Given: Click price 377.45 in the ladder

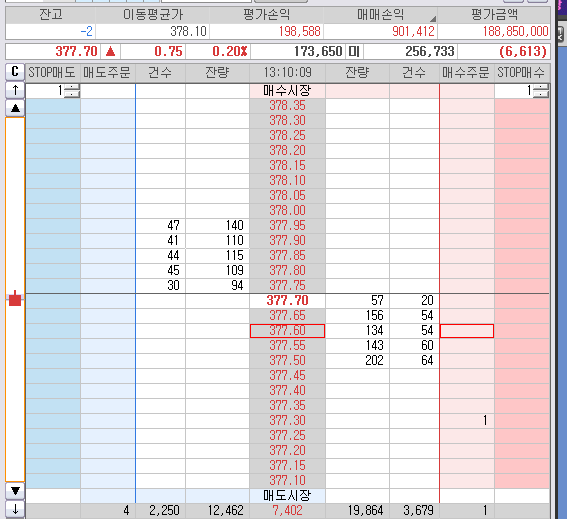Looking at the screenshot, I should (287, 376).
